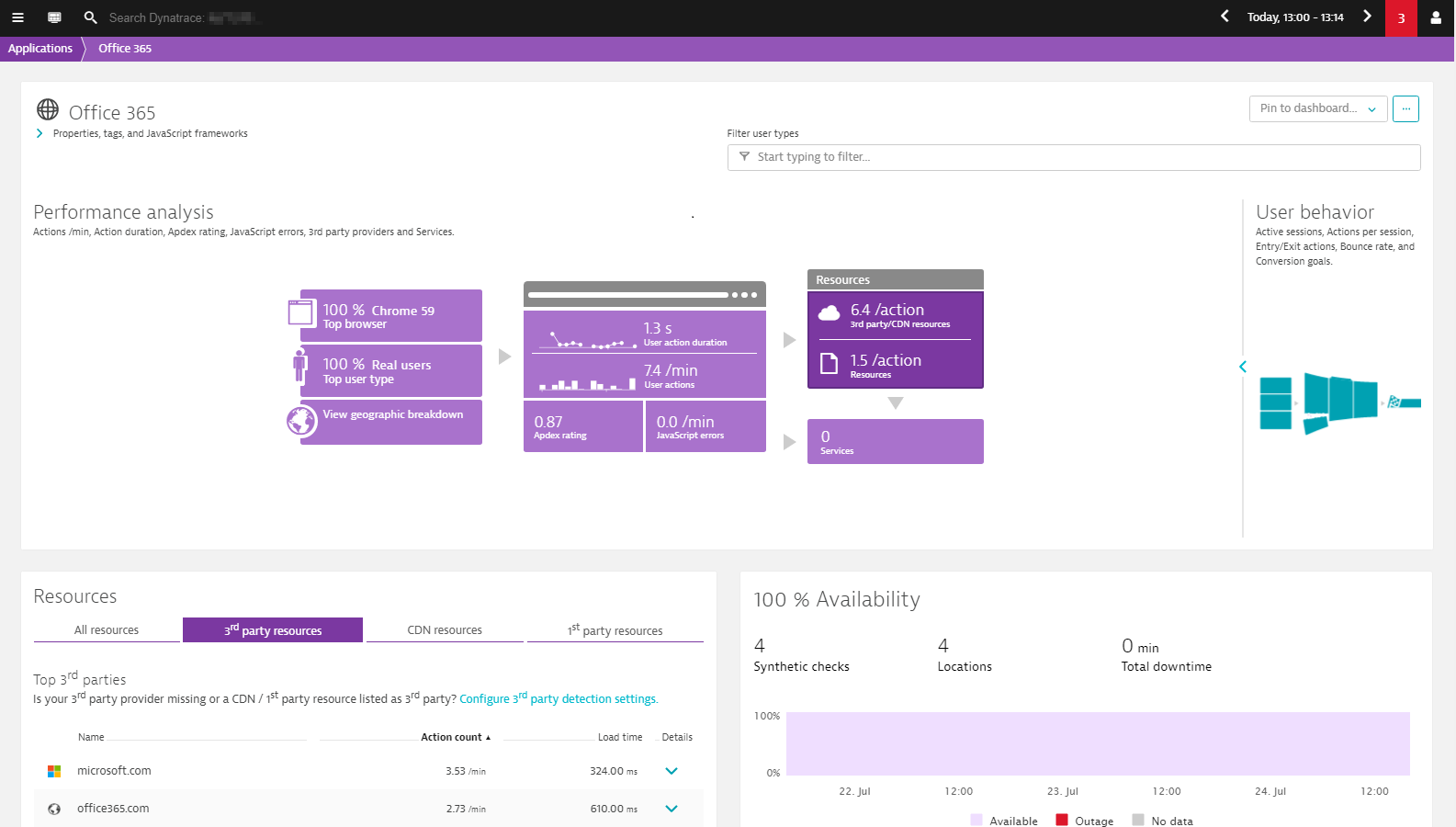Click the real users person icon

click(x=299, y=365)
